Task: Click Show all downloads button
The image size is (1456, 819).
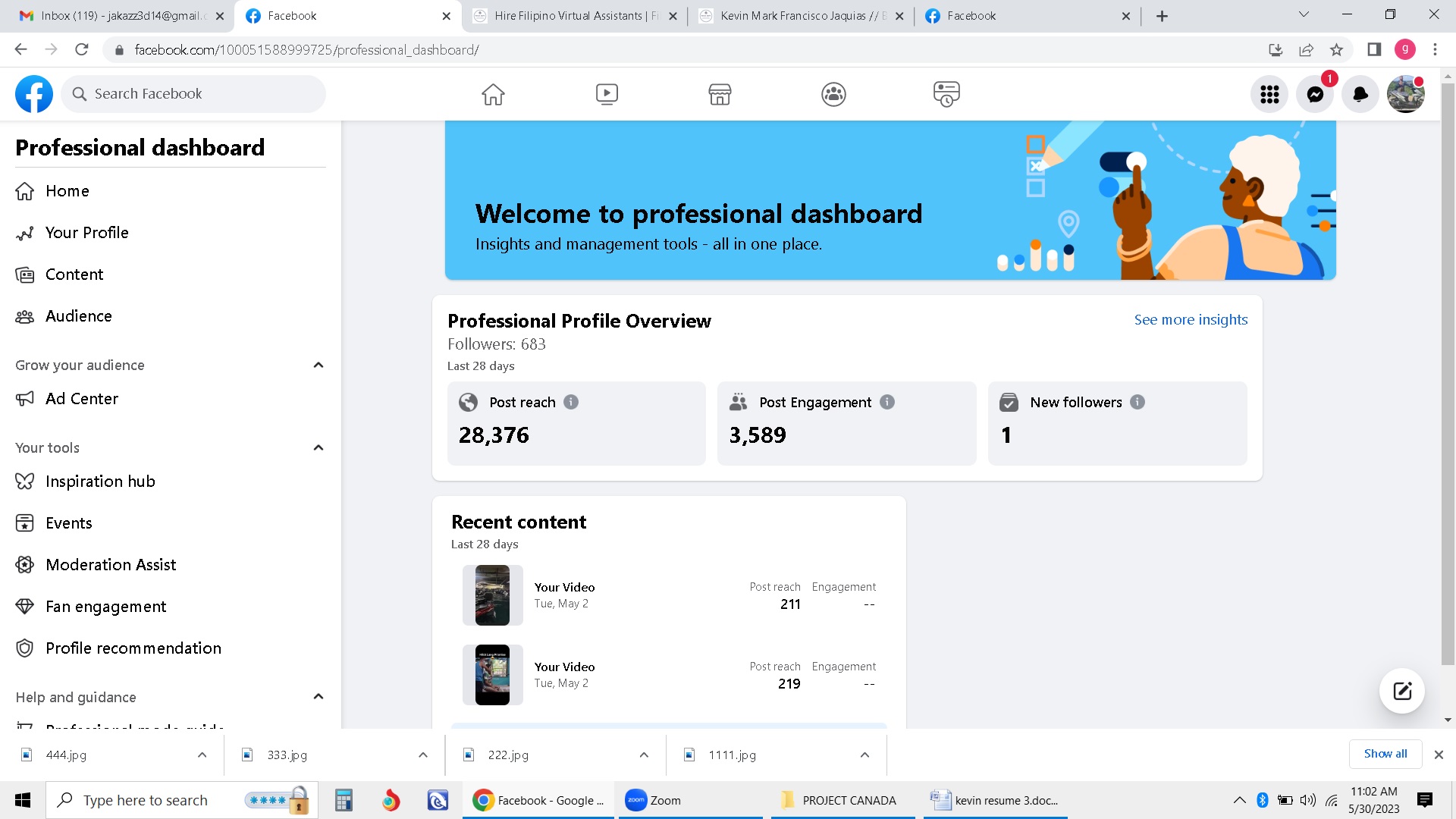Action: [1385, 754]
